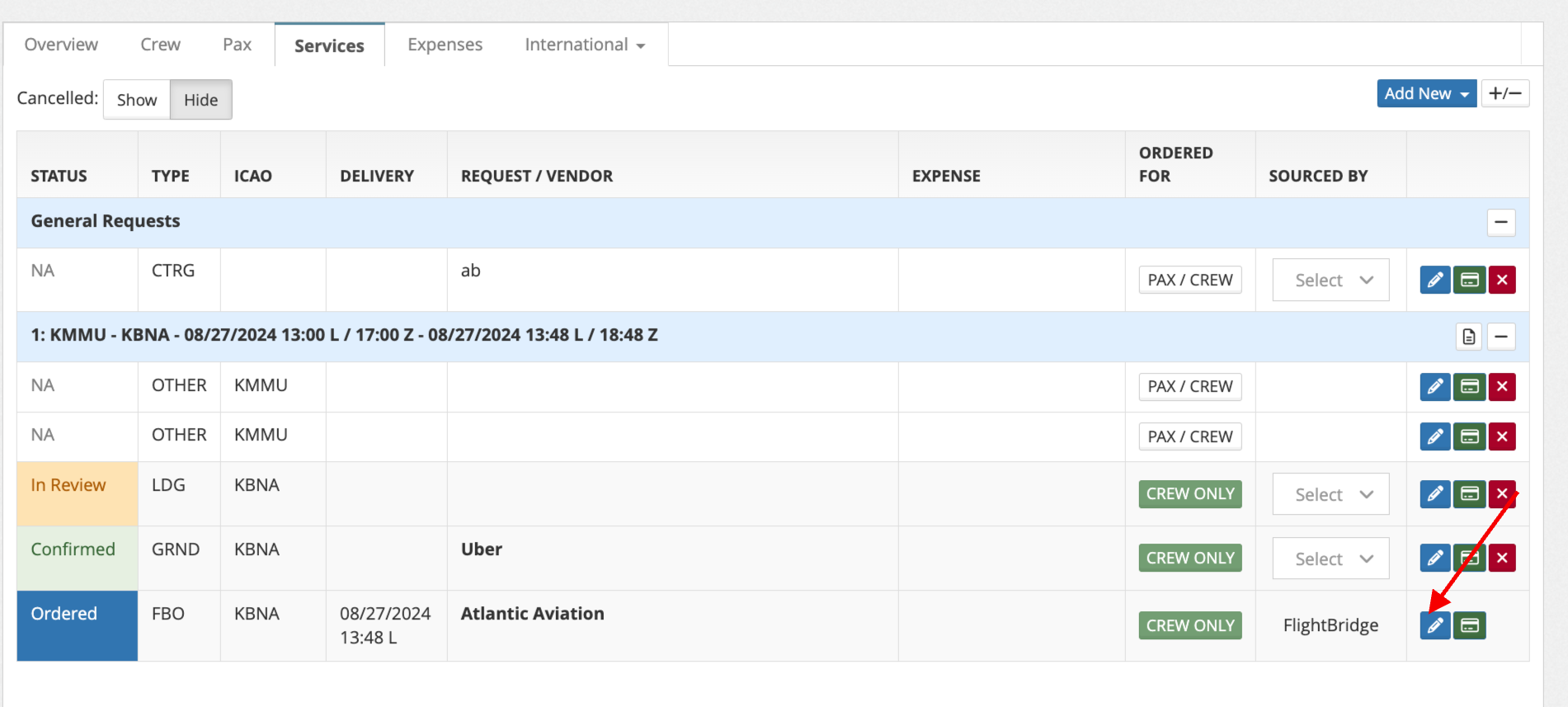Image resolution: width=1568 pixels, height=707 pixels.
Task: Click the General Requests section title
Action: coord(106,221)
